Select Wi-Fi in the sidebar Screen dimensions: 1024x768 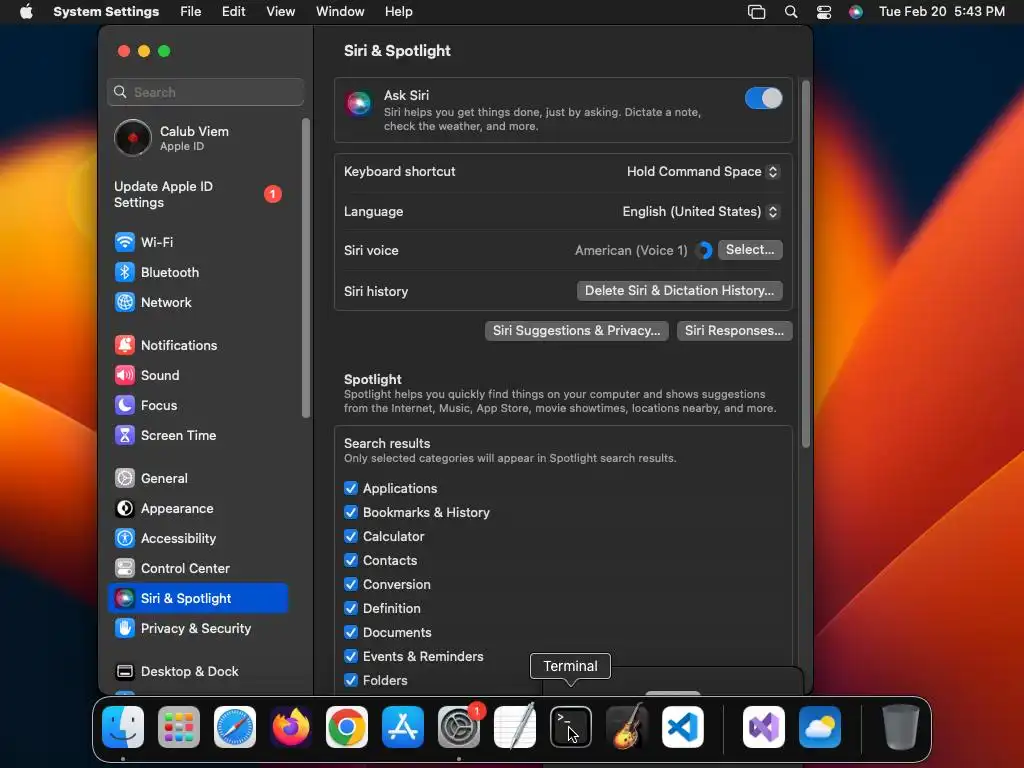(198, 242)
